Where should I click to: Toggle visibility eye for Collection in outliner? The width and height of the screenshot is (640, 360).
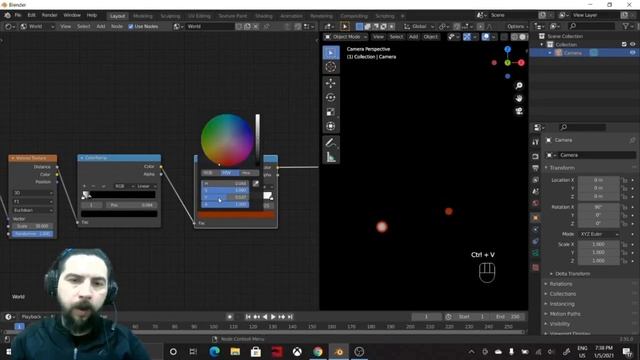[x=633, y=44]
